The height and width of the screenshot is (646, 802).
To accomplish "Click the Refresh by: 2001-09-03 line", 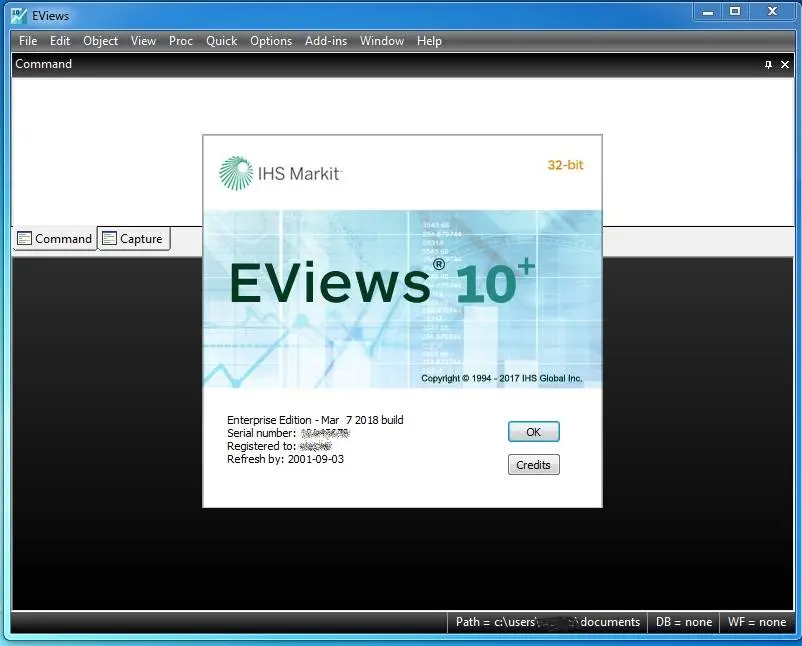I will pyautogui.click(x=285, y=459).
